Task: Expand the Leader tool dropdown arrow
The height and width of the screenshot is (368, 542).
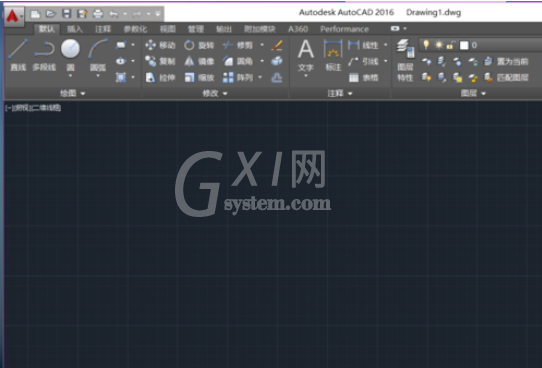Action: pos(385,61)
